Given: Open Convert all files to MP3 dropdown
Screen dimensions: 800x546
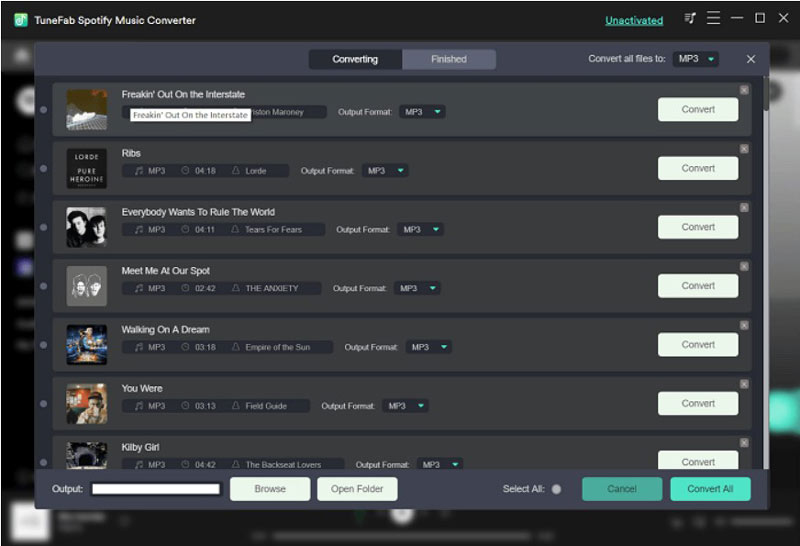Looking at the screenshot, I should coord(696,59).
